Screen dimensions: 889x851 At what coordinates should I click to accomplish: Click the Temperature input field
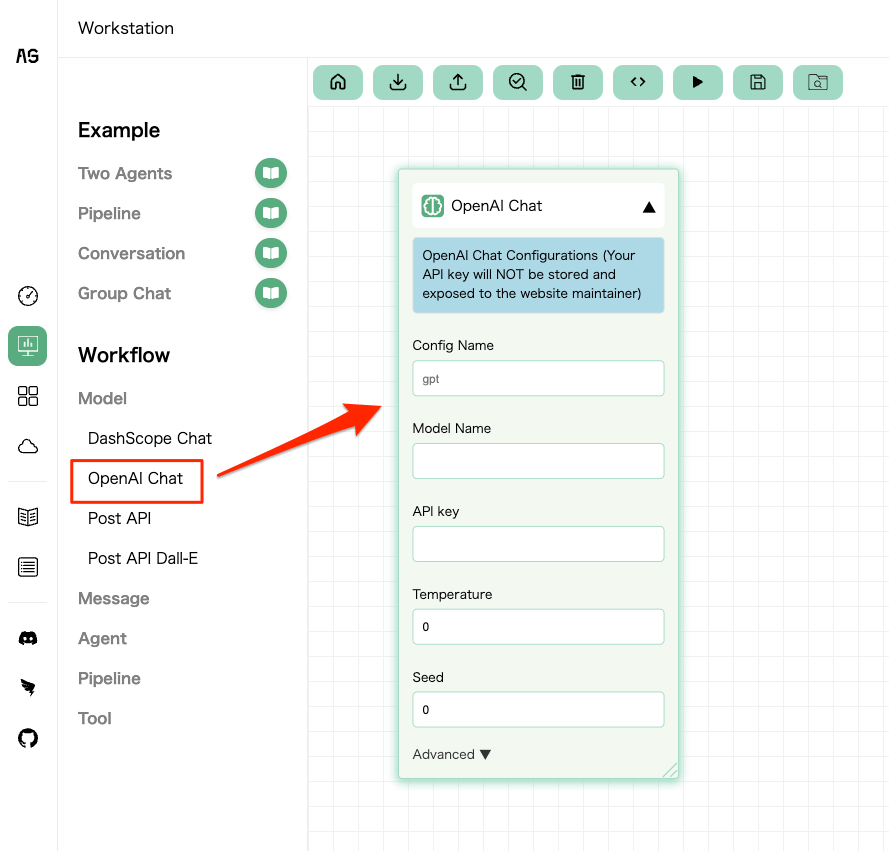[x=538, y=626]
